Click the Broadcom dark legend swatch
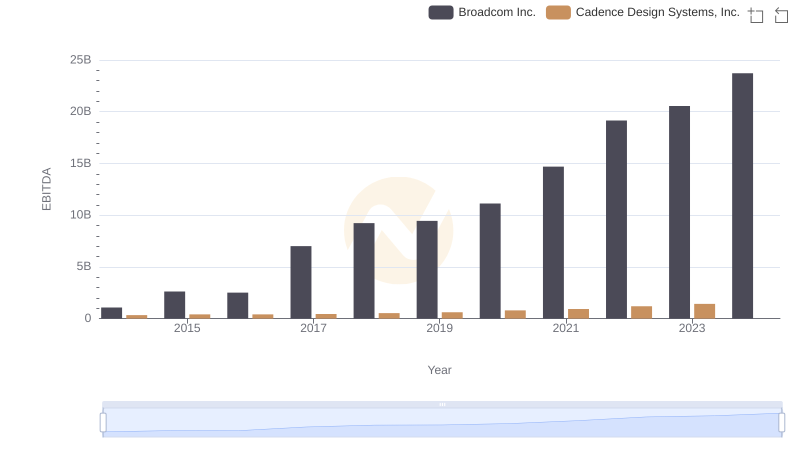 tap(441, 13)
